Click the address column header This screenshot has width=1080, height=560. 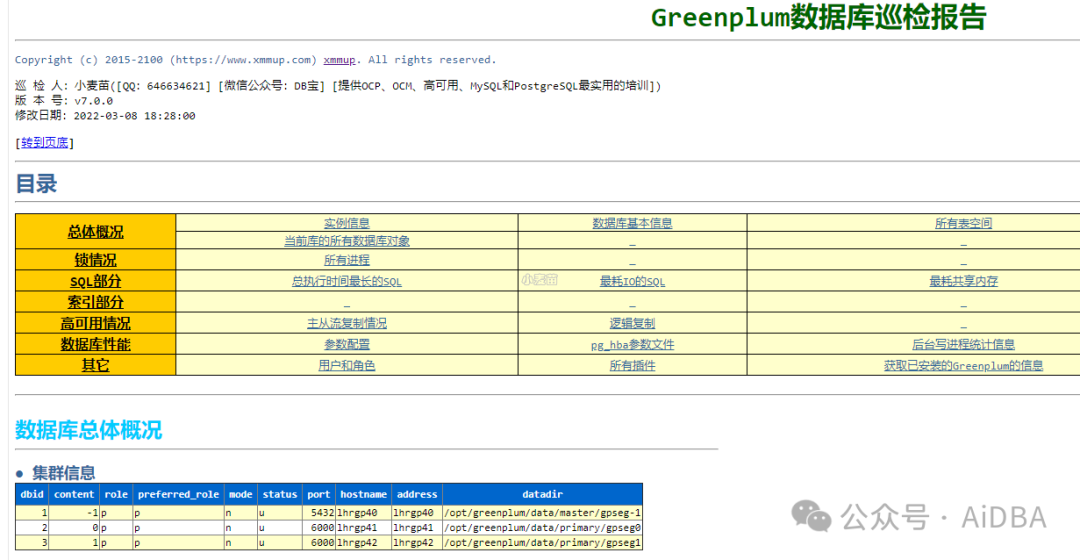[x=417, y=495]
